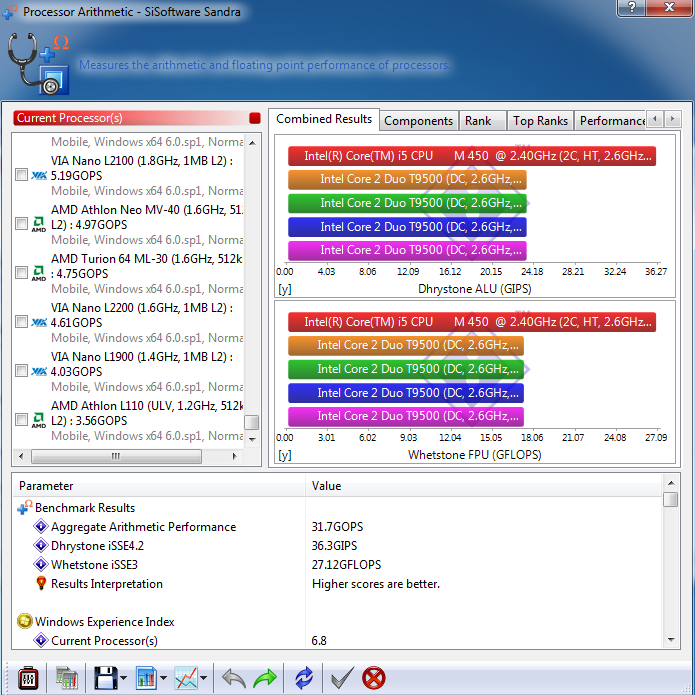Image resolution: width=695 pixels, height=695 pixels.
Task: Click the Benchmark Results group icon
Action: (25, 508)
